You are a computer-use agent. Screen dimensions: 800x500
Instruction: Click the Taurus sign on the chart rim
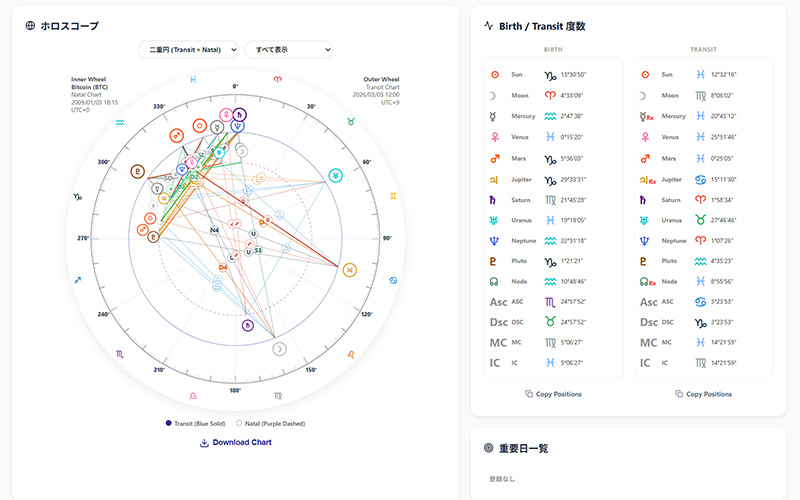click(351, 121)
